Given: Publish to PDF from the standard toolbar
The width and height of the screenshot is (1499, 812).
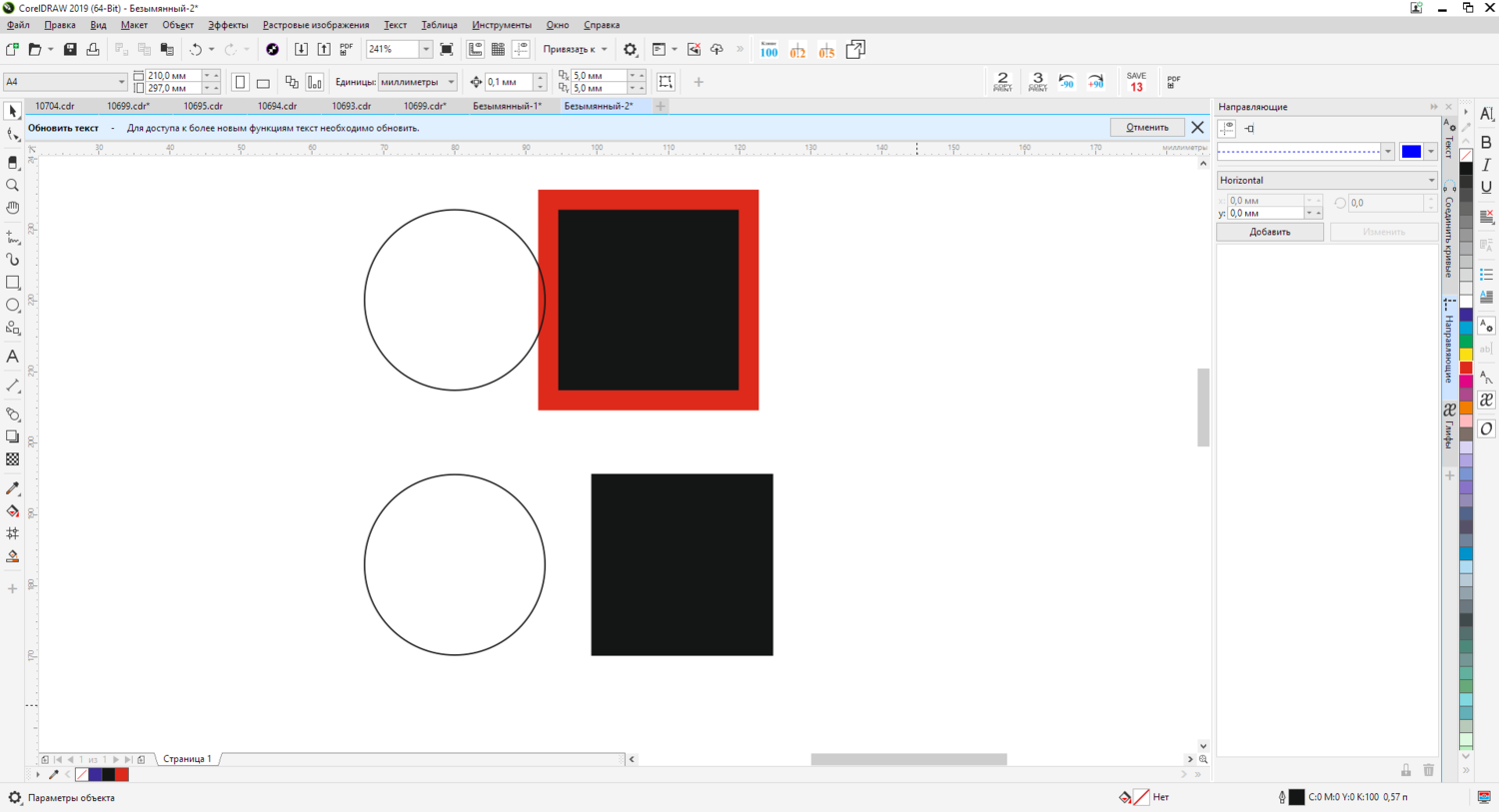Looking at the screenshot, I should 347,49.
